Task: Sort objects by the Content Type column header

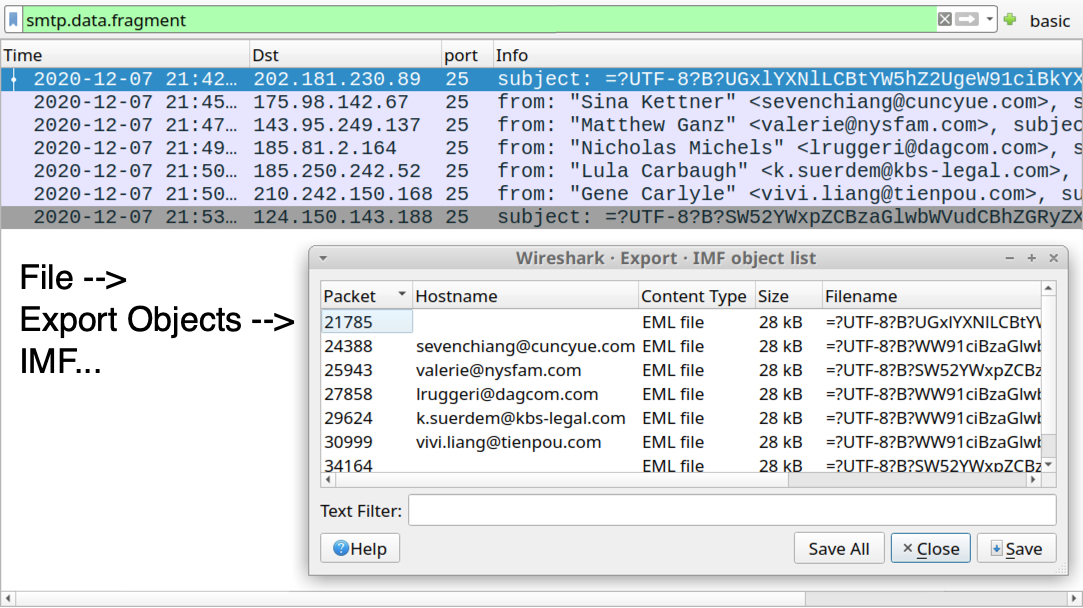Action: (696, 296)
